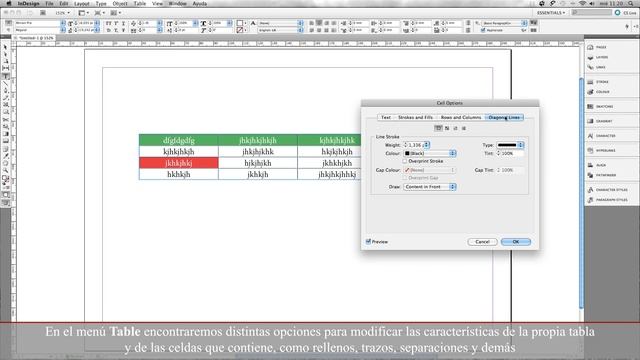Image resolution: width=640 pixels, height=360 pixels.
Task: Click the table cell "jhkjhkjhhkj"
Action: 337,174
